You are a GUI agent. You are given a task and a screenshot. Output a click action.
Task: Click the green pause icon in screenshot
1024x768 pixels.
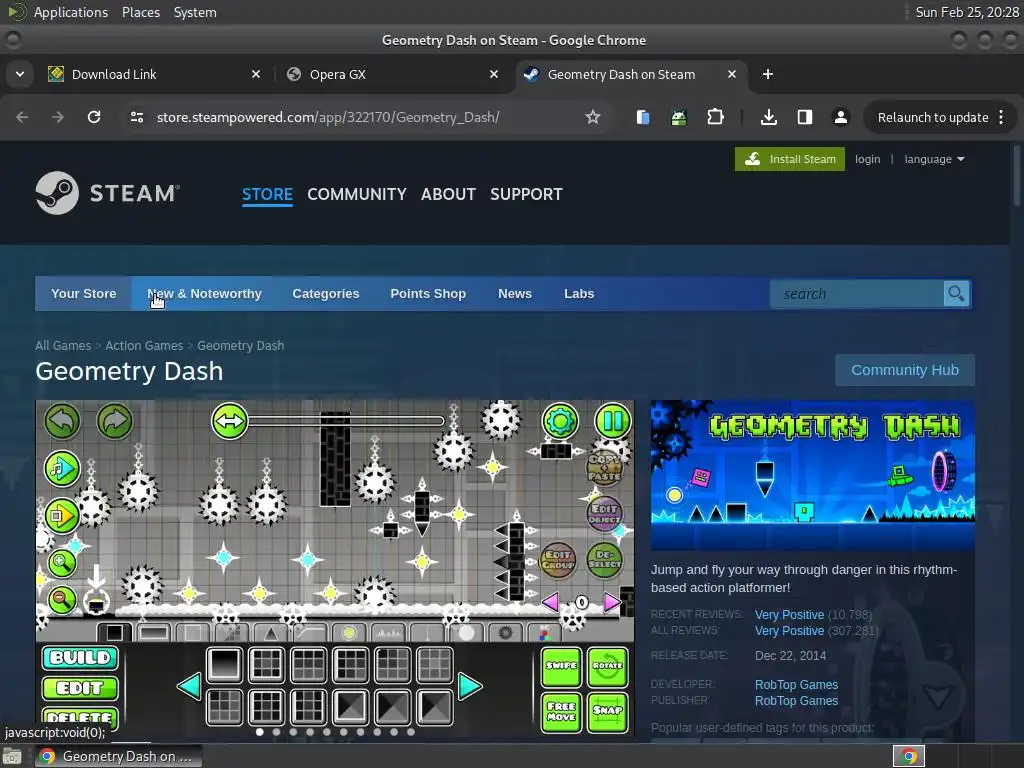(x=613, y=421)
